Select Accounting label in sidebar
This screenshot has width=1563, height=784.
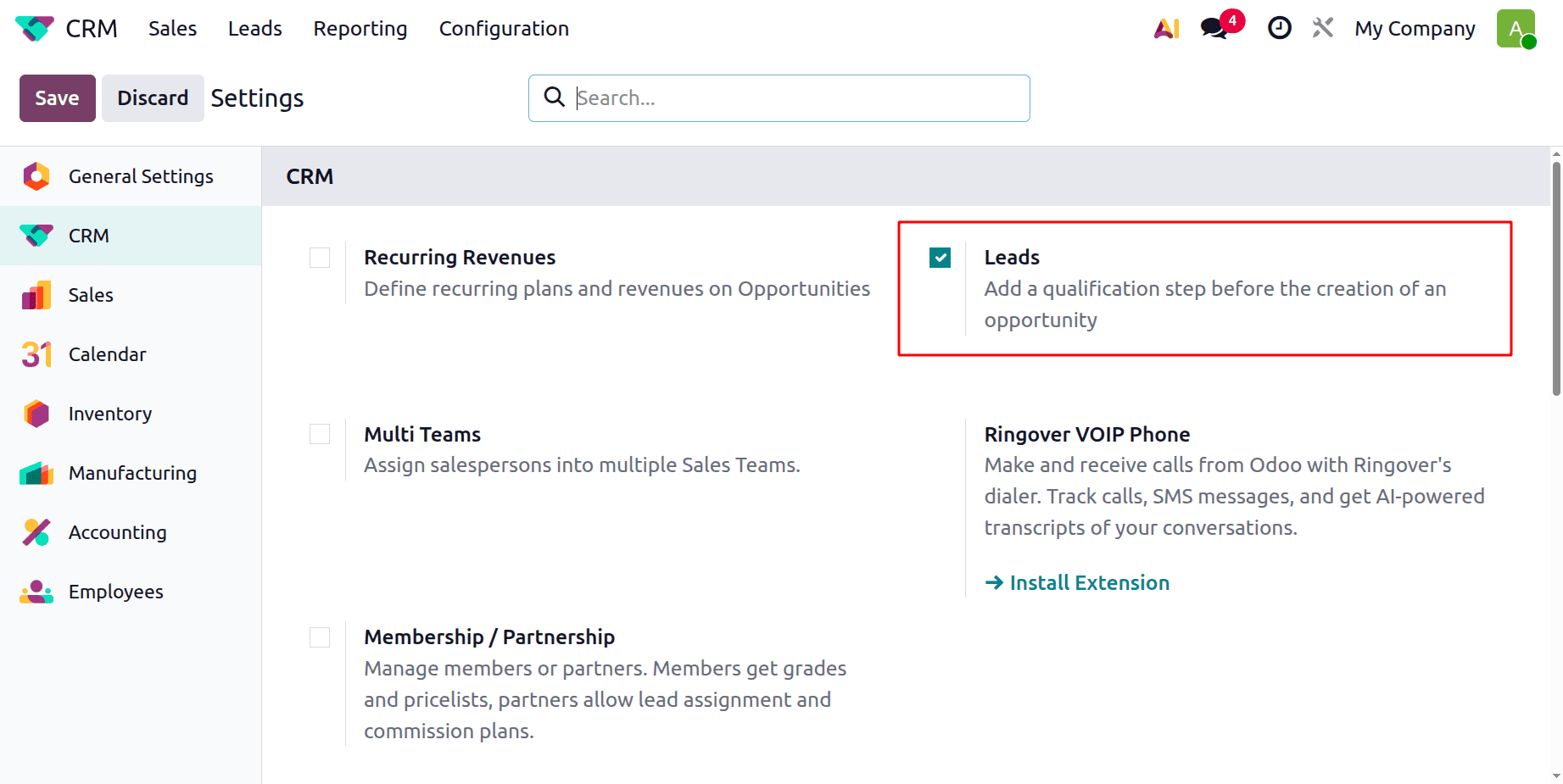tap(118, 532)
